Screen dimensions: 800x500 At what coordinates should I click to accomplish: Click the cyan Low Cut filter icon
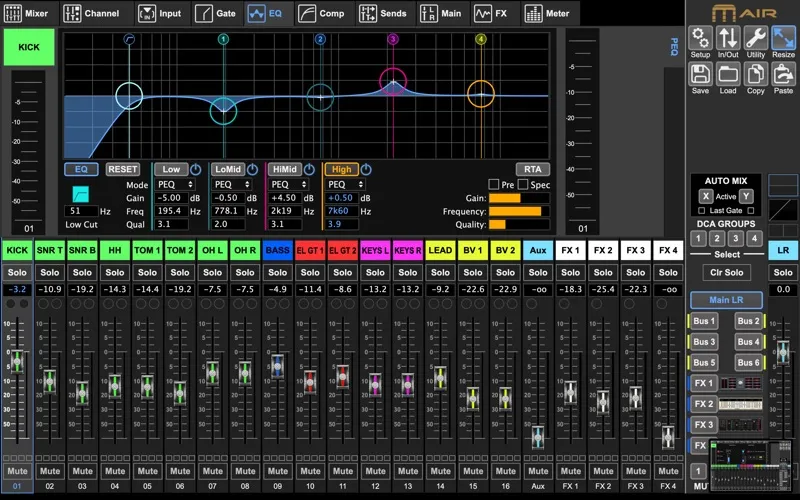coord(81,194)
